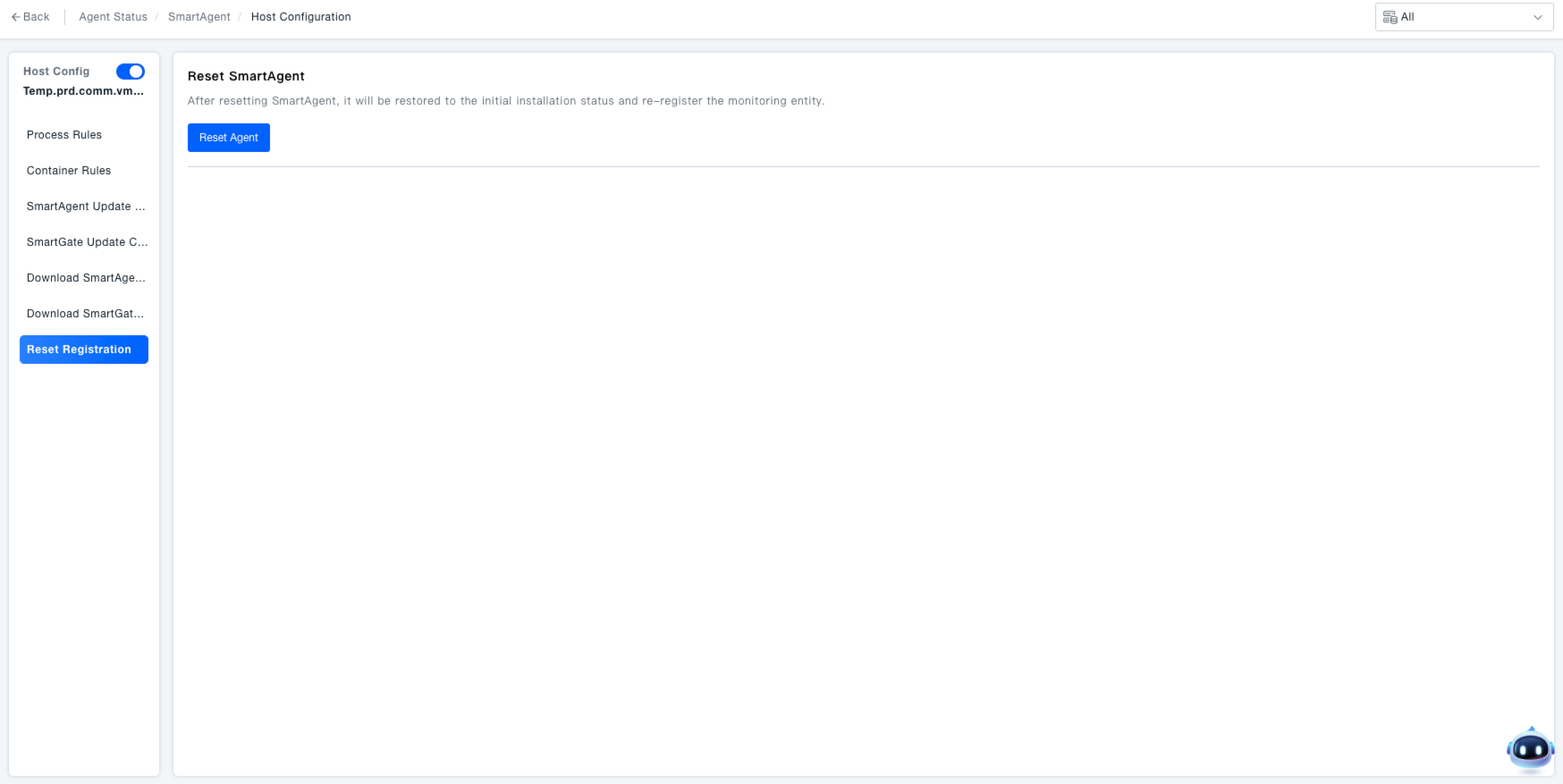Open the Process Rules section
1563x784 pixels.
point(64,135)
